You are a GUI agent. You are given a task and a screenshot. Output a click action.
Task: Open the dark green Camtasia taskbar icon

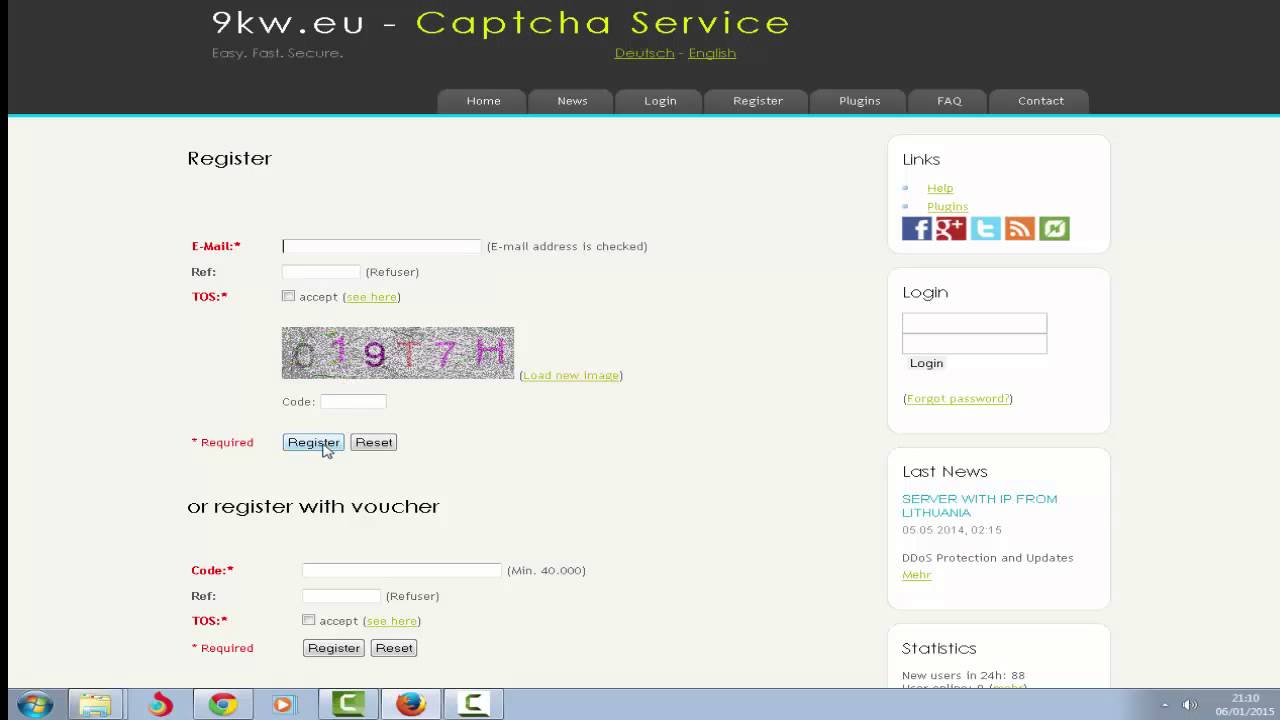[348, 705]
